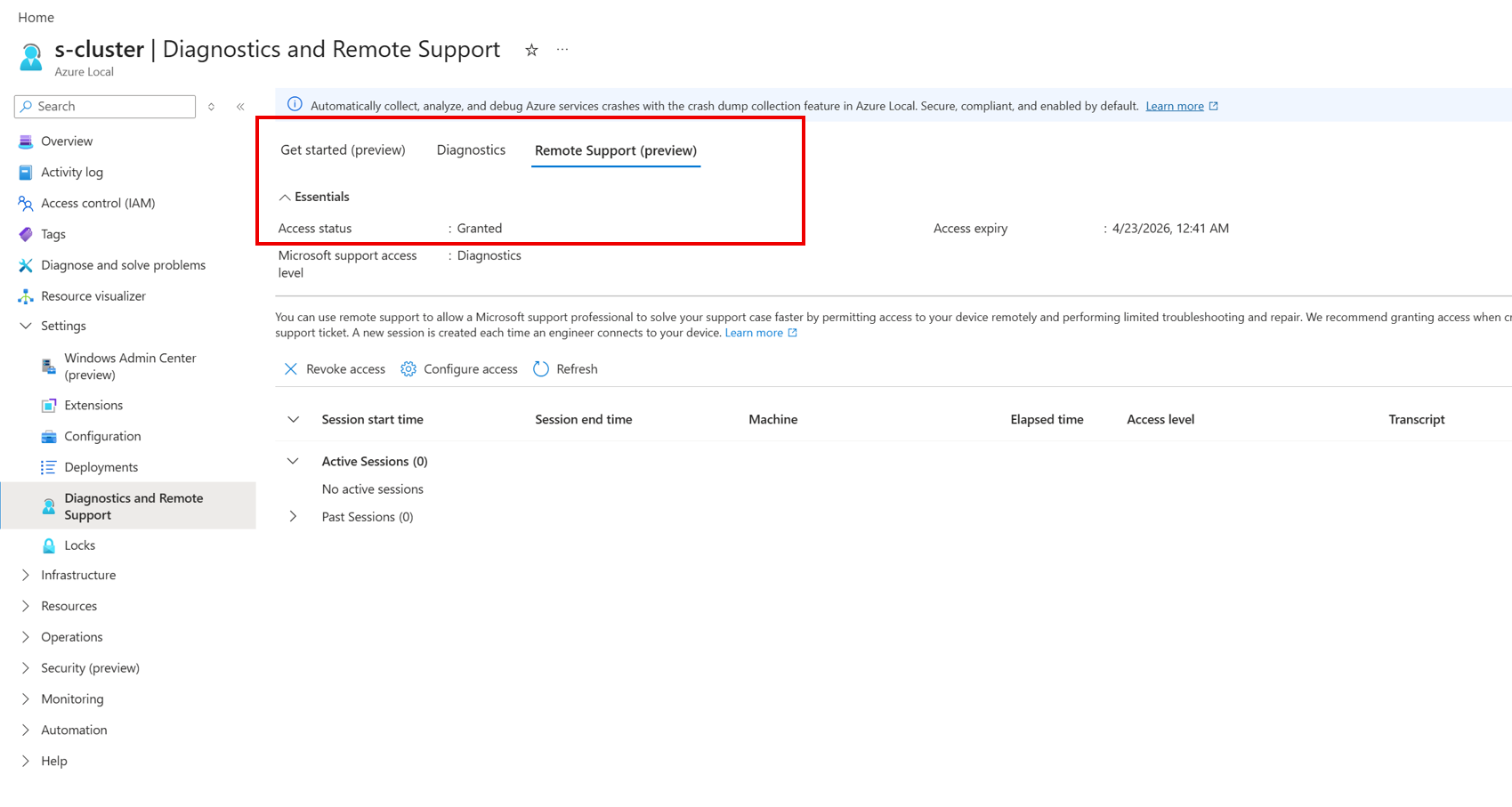Expand the Infrastructure section
The image size is (1512, 807).
pyautogui.click(x=26, y=576)
